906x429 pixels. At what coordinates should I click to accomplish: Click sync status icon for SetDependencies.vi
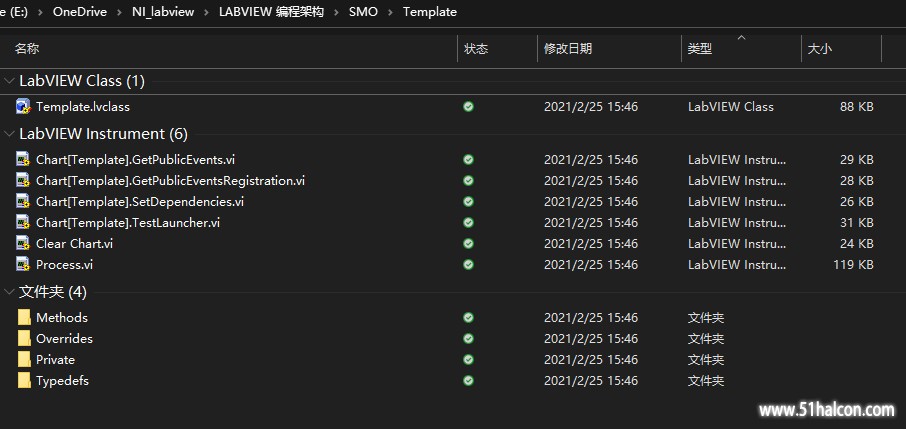pyautogui.click(x=469, y=201)
